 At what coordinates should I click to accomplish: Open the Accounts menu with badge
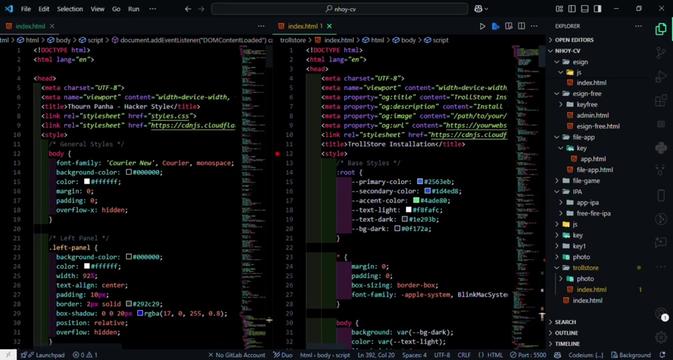661,315
